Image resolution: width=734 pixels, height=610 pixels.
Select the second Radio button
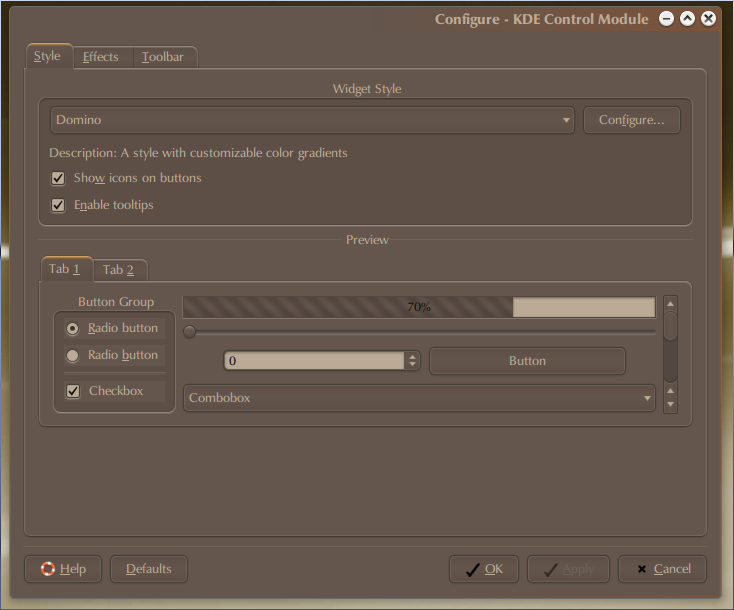(x=72, y=356)
